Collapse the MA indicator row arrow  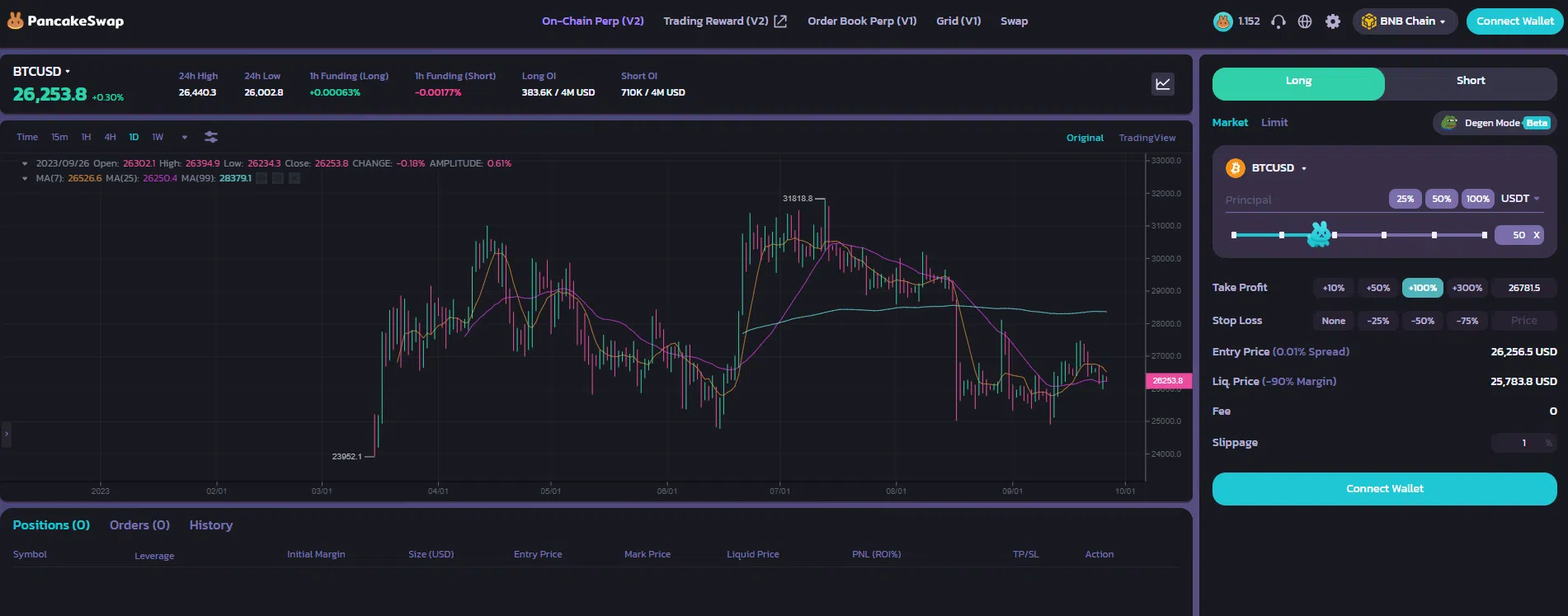click(x=25, y=178)
